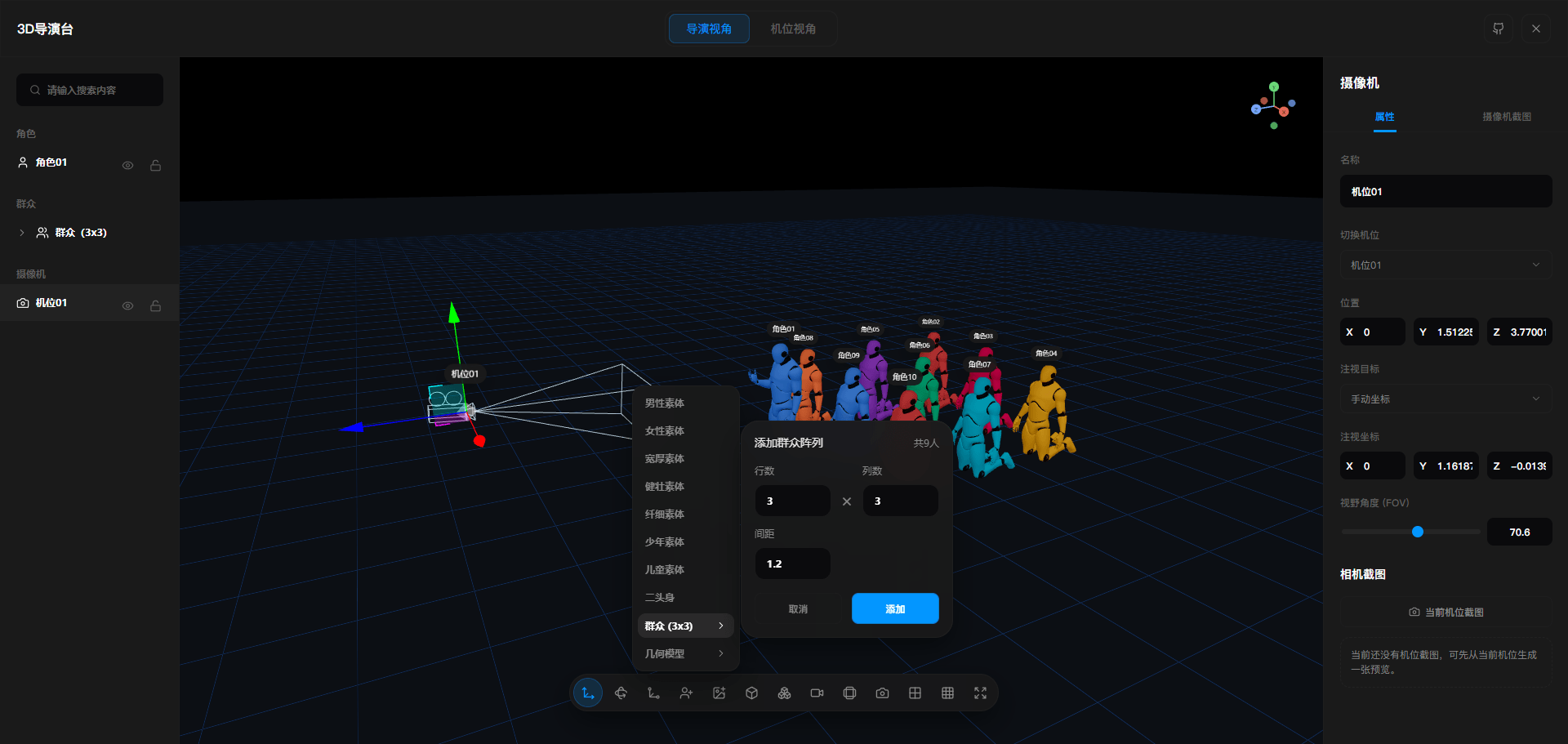Click the add image icon in toolbar
The width and height of the screenshot is (1568, 744).
pos(719,693)
